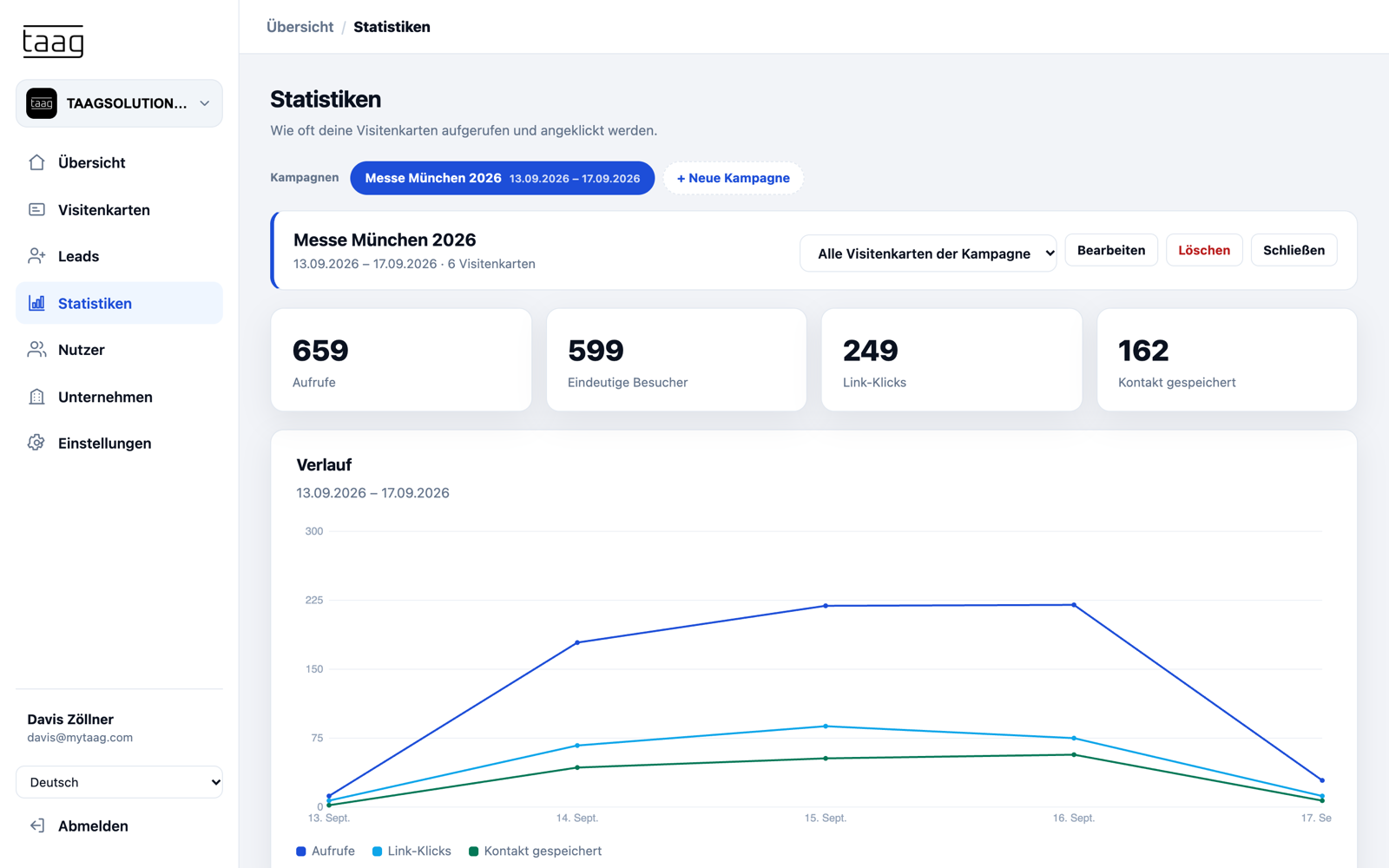
Task: Create a new campaign with Neue Kampagne
Action: coord(734,178)
